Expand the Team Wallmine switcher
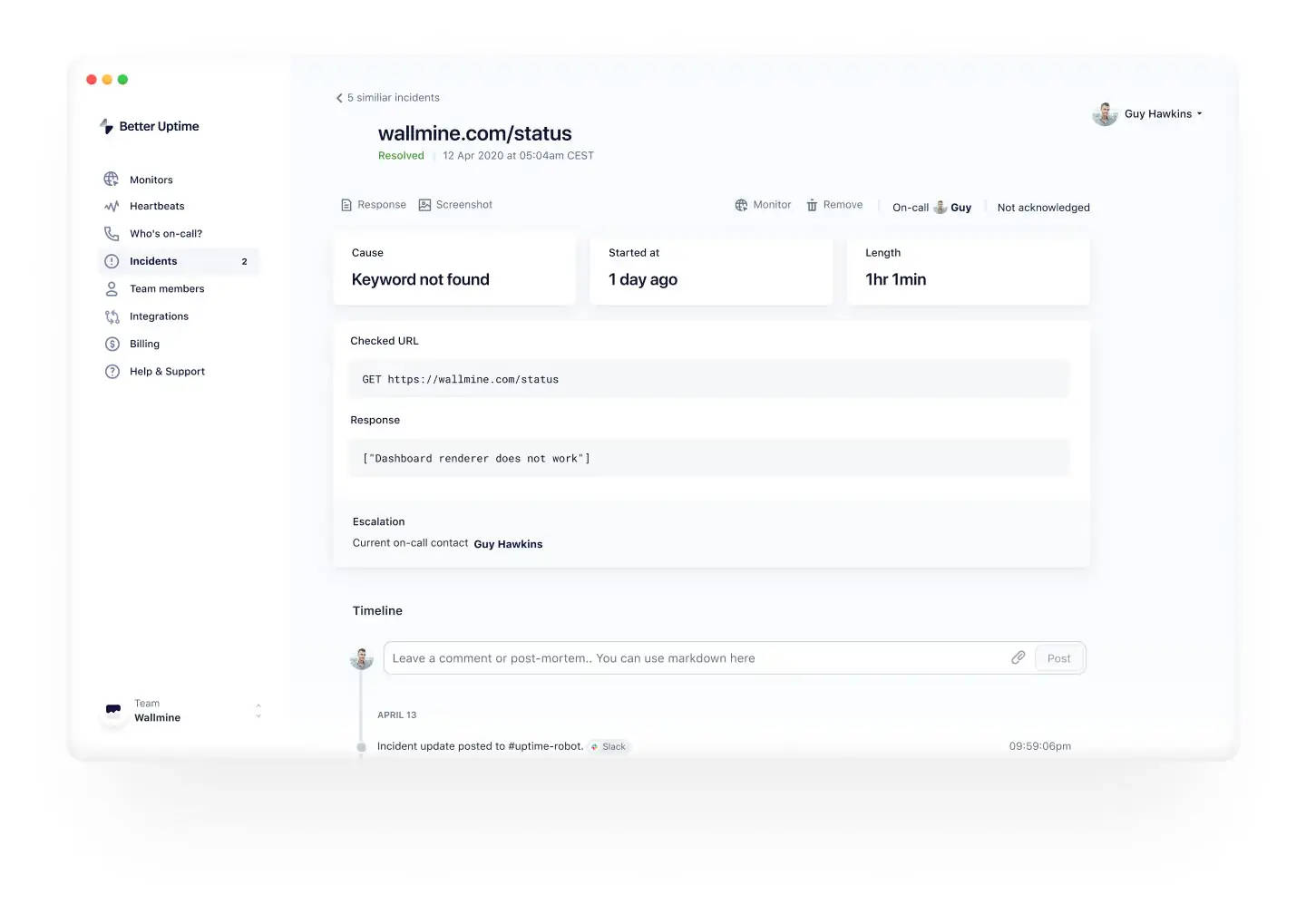This screenshot has height=924, width=1306. 258,710
